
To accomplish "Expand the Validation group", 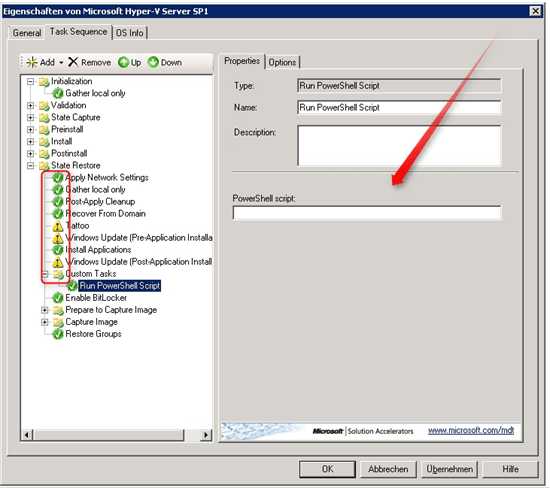I will 31,105.
